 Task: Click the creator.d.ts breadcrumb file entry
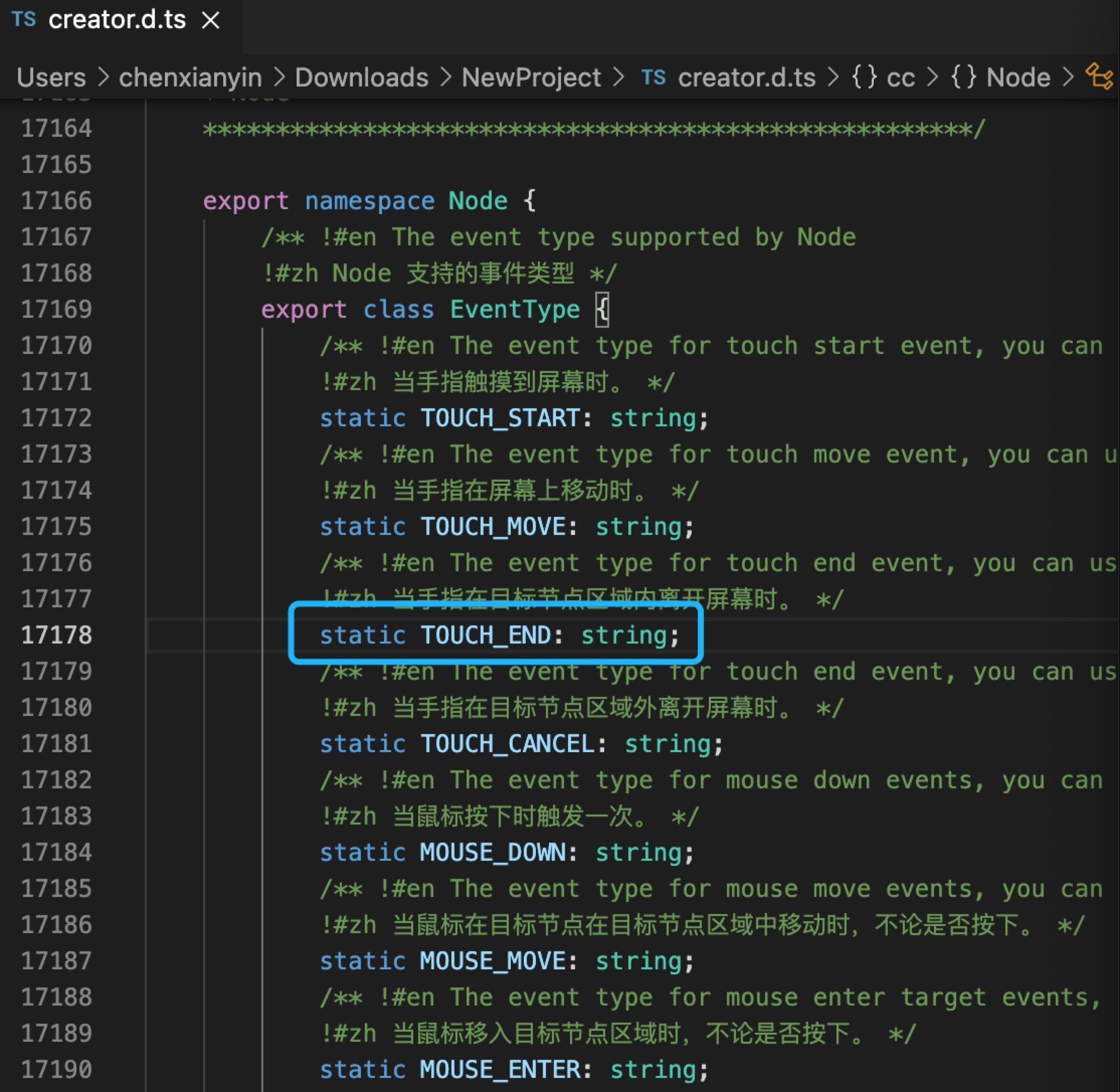click(746, 77)
